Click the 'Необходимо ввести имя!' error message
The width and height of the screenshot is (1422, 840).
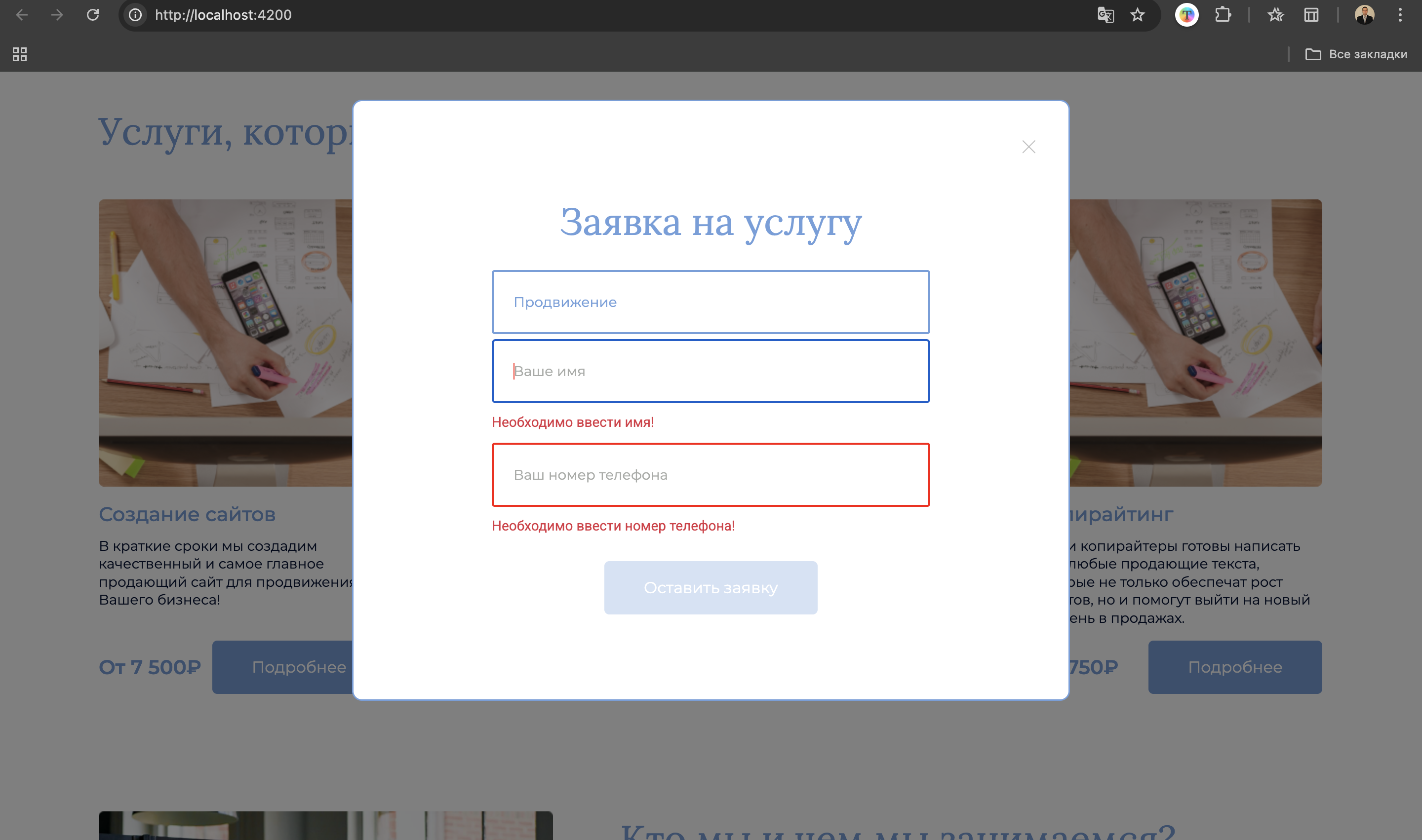[x=573, y=422]
